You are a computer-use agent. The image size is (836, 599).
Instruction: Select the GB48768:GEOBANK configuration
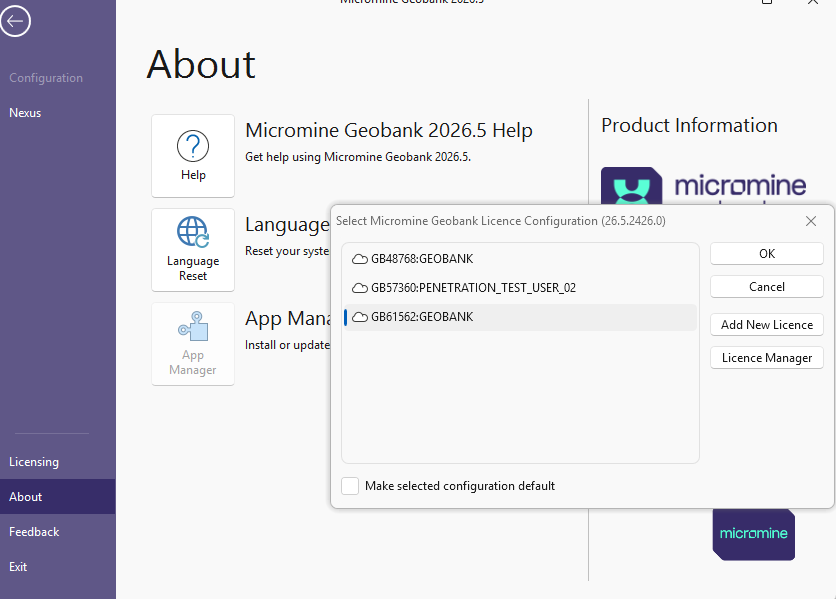point(520,259)
